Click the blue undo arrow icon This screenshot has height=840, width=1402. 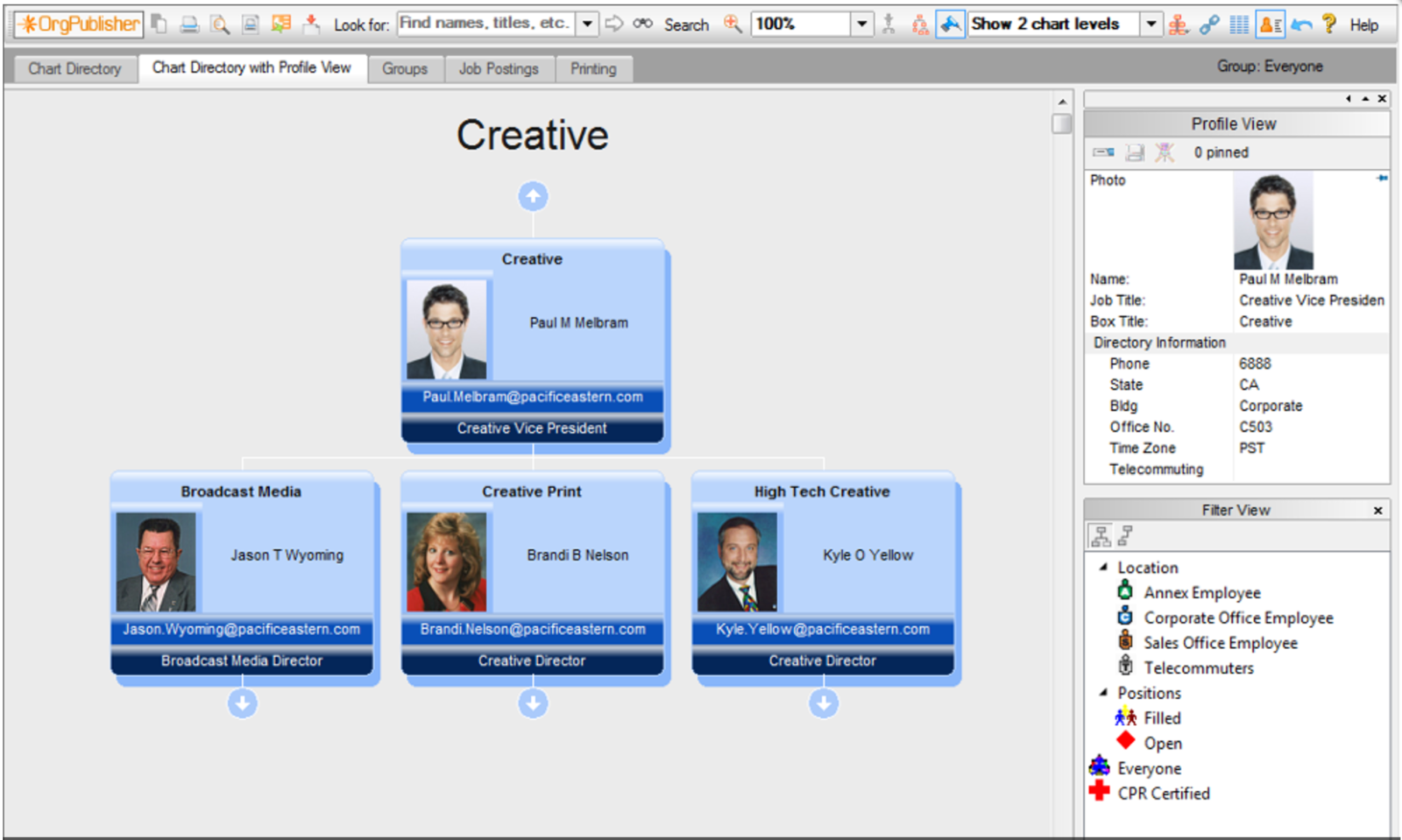click(1301, 25)
